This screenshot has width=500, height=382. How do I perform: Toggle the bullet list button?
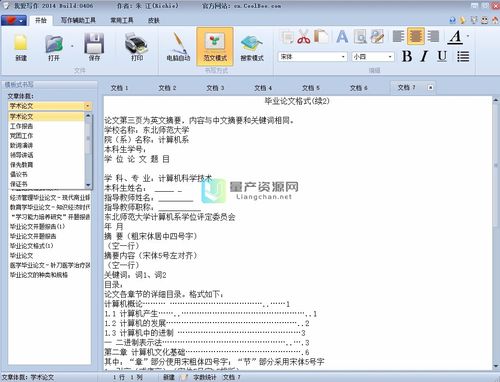(463, 56)
